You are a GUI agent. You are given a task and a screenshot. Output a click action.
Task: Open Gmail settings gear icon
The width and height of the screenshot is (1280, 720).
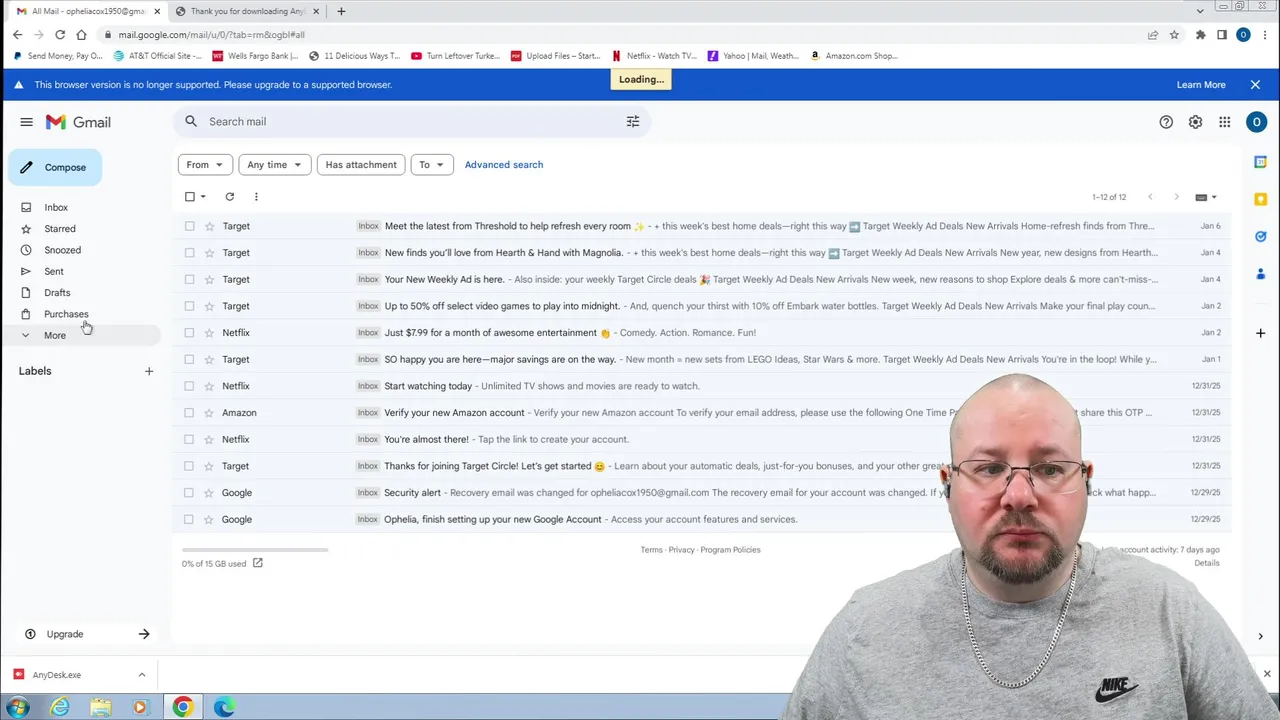coord(1195,122)
